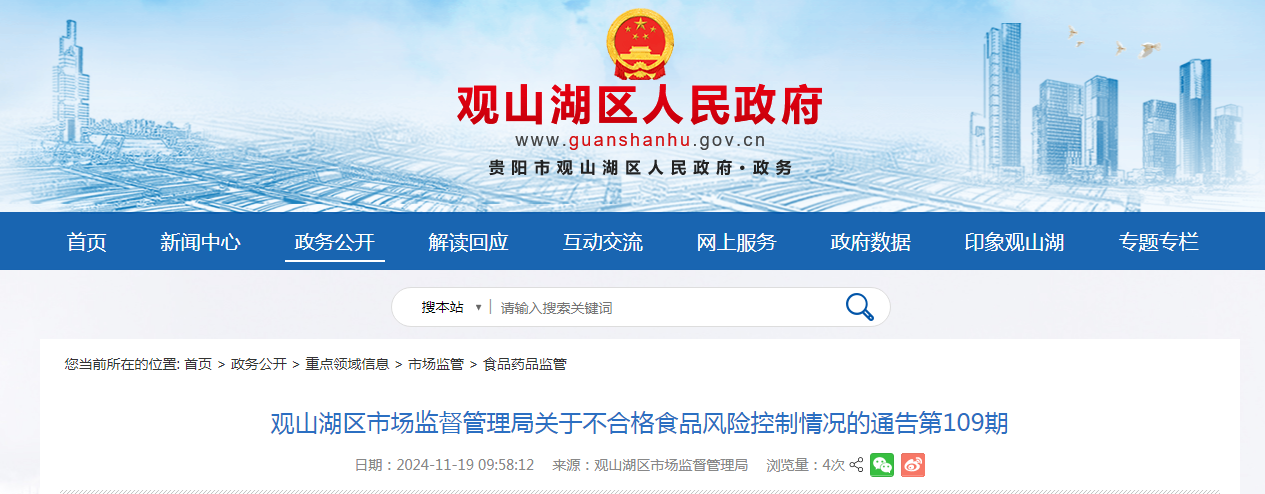Image resolution: width=1265 pixels, height=494 pixels.
Task: Click the magnifying glass search icon
Action: pos(860,307)
